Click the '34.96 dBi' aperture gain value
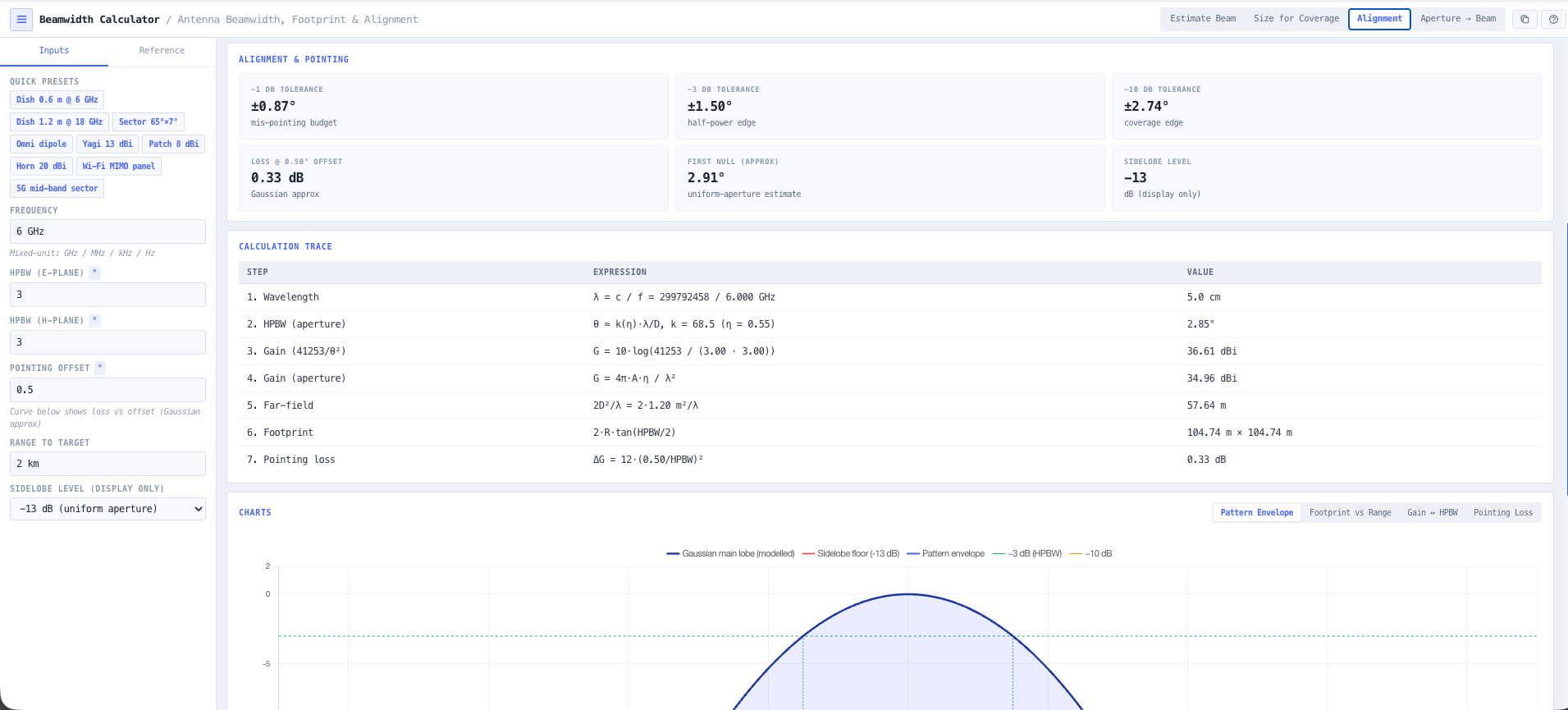 coord(1212,378)
